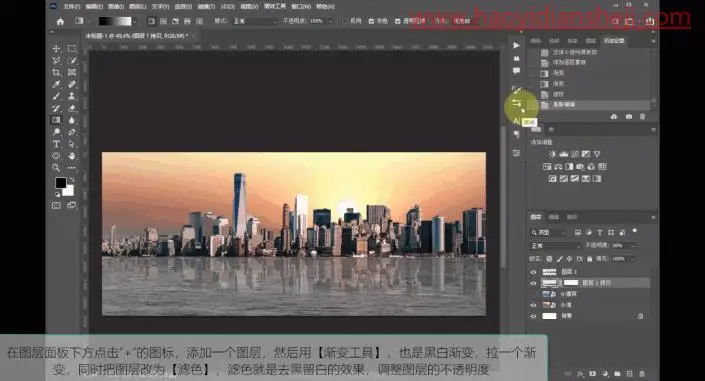Viewport: 705px width, 381px height.
Task: Open the comments speech-bubble panel icon
Action: tap(517, 71)
